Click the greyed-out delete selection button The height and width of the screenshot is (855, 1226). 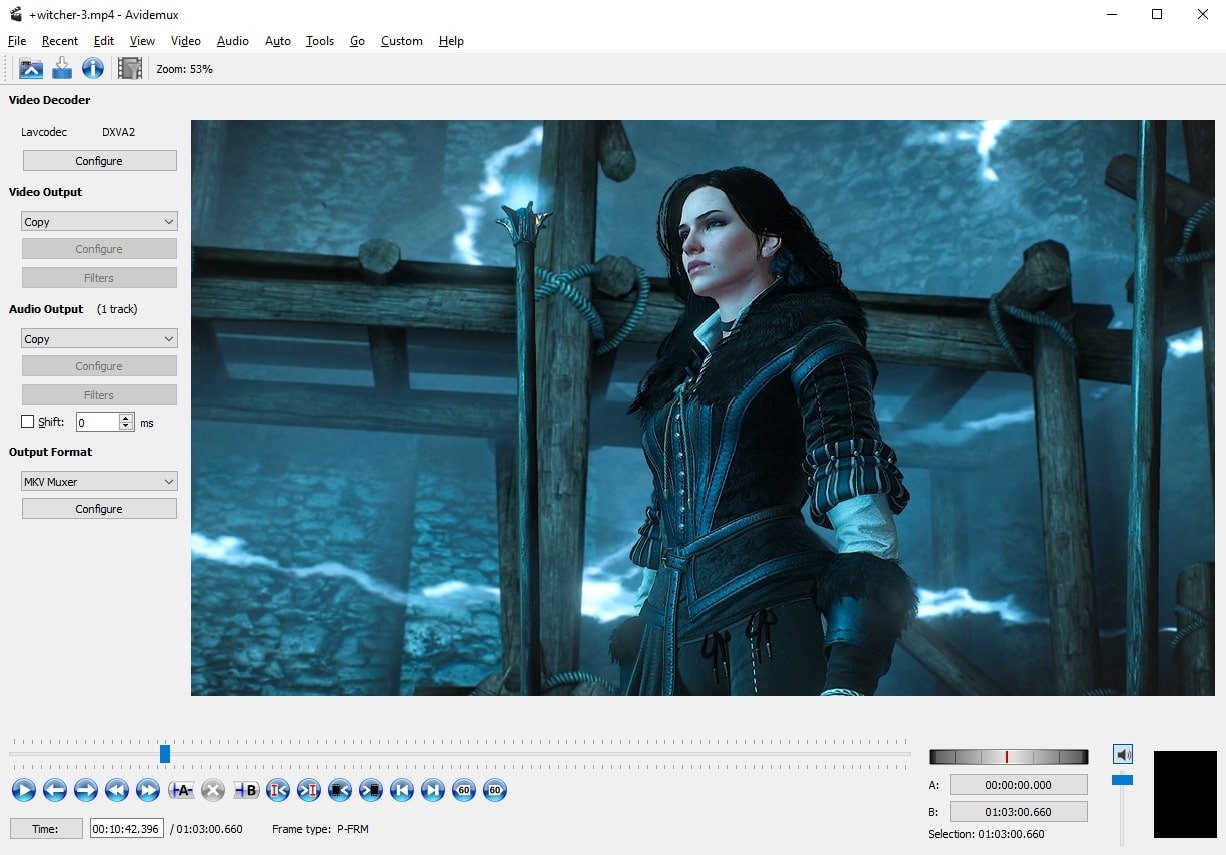pos(212,790)
